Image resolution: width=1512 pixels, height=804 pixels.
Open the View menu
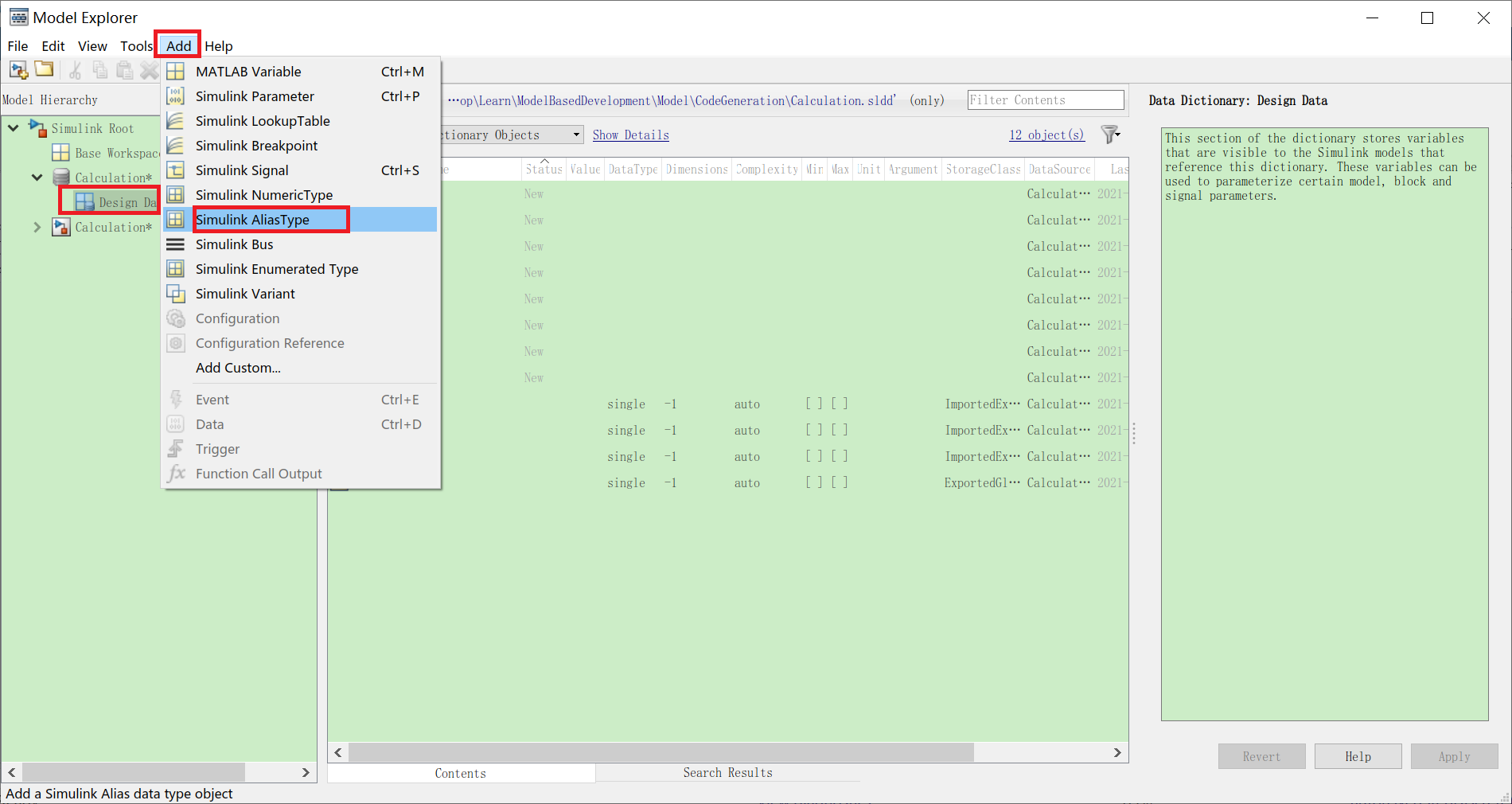click(92, 46)
